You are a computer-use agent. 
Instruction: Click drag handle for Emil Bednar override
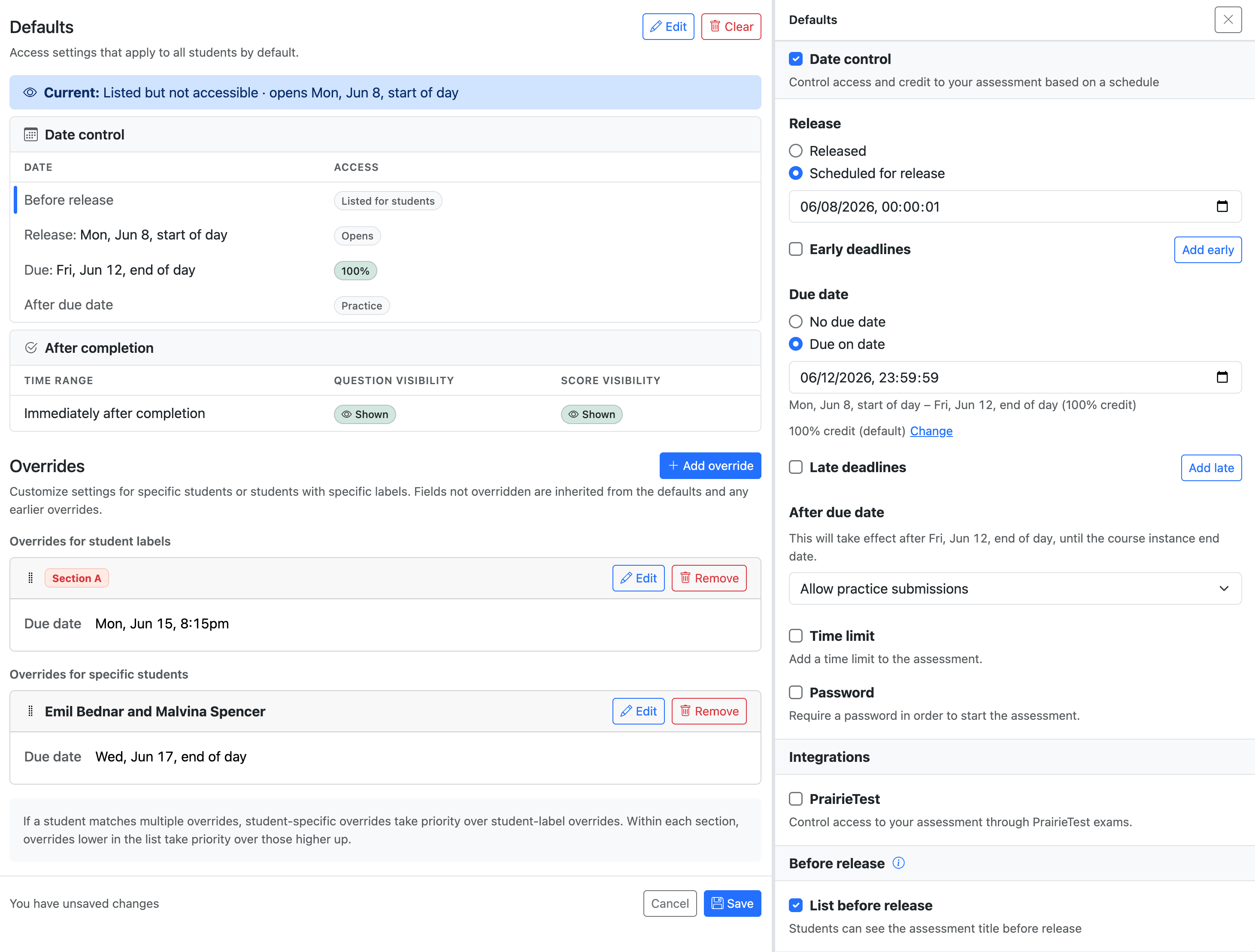[x=30, y=711]
